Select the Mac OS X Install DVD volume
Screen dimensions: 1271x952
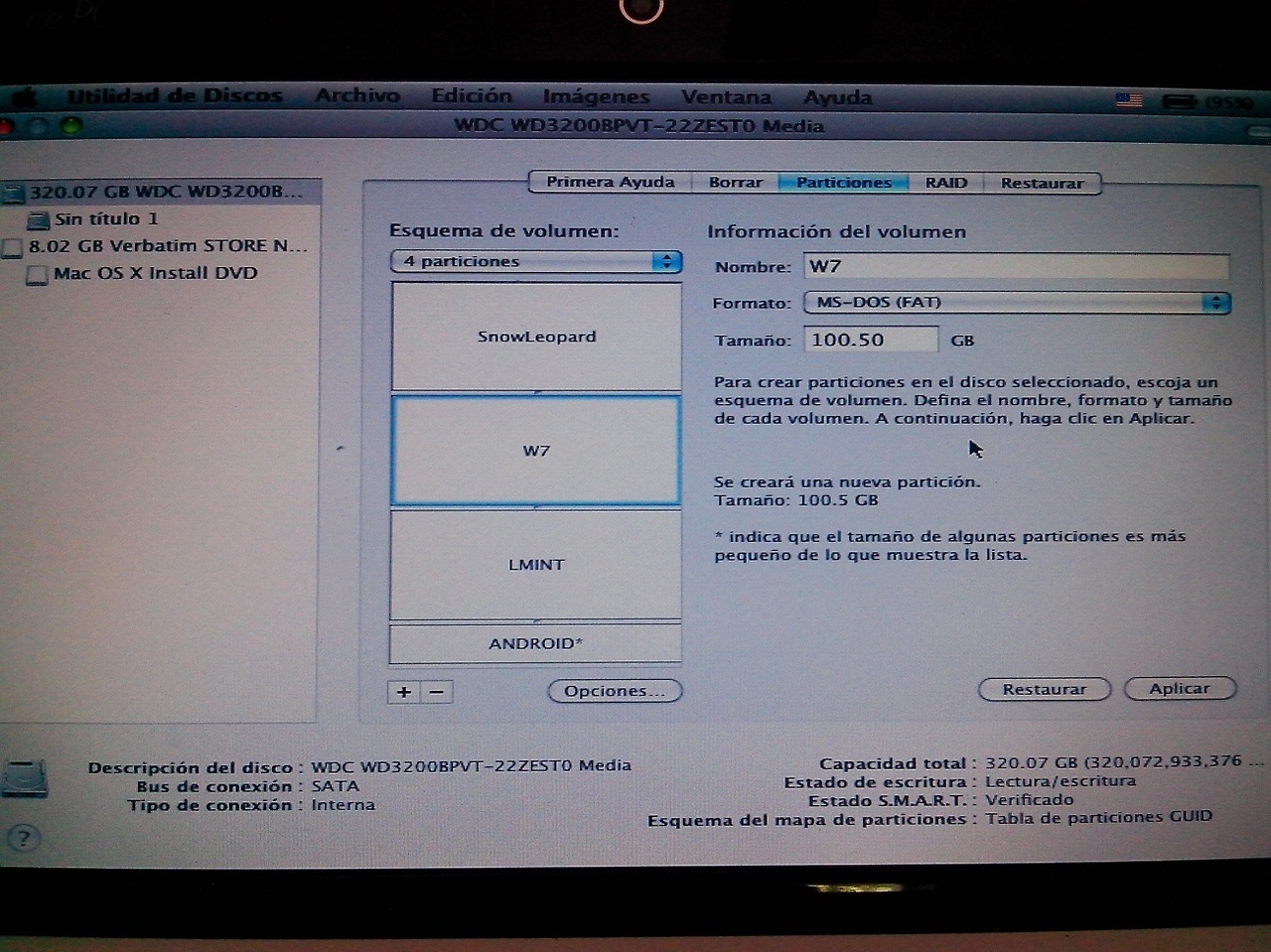[154, 273]
